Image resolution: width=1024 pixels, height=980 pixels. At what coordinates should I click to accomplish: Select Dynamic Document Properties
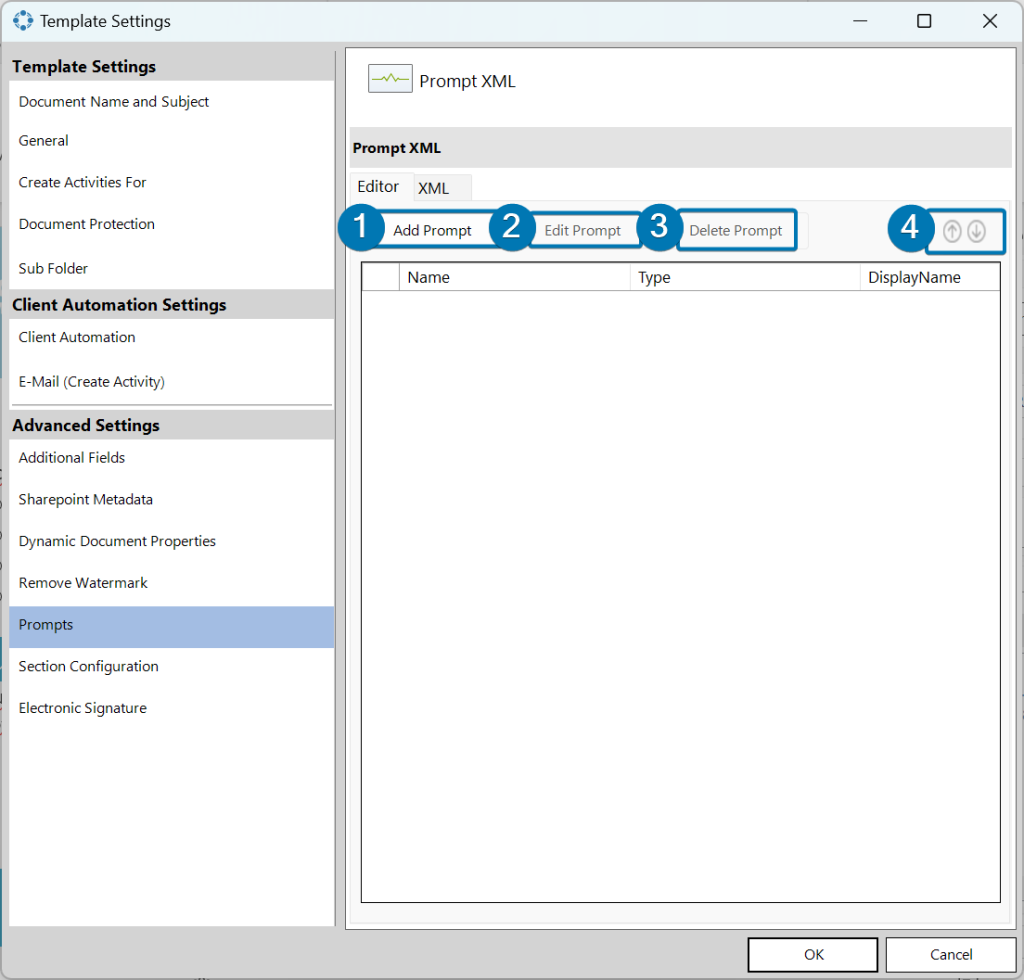pyautogui.click(x=172, y=542)
